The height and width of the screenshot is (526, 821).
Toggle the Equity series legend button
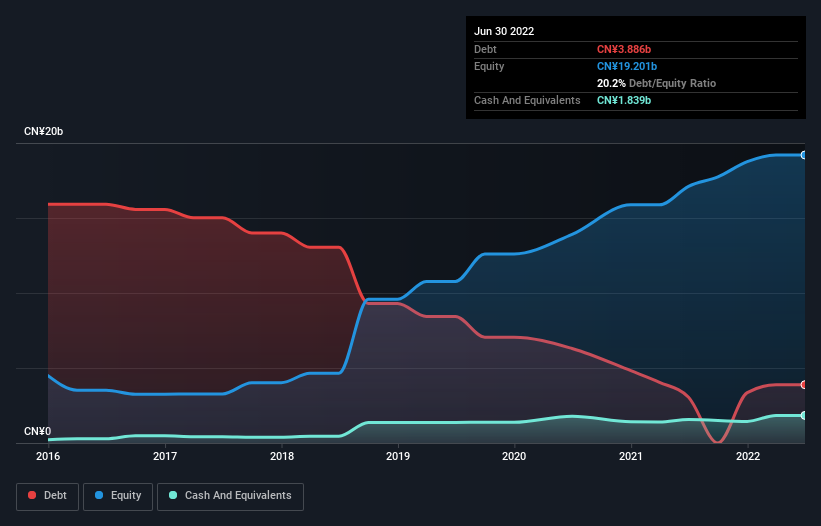[118, 496]
